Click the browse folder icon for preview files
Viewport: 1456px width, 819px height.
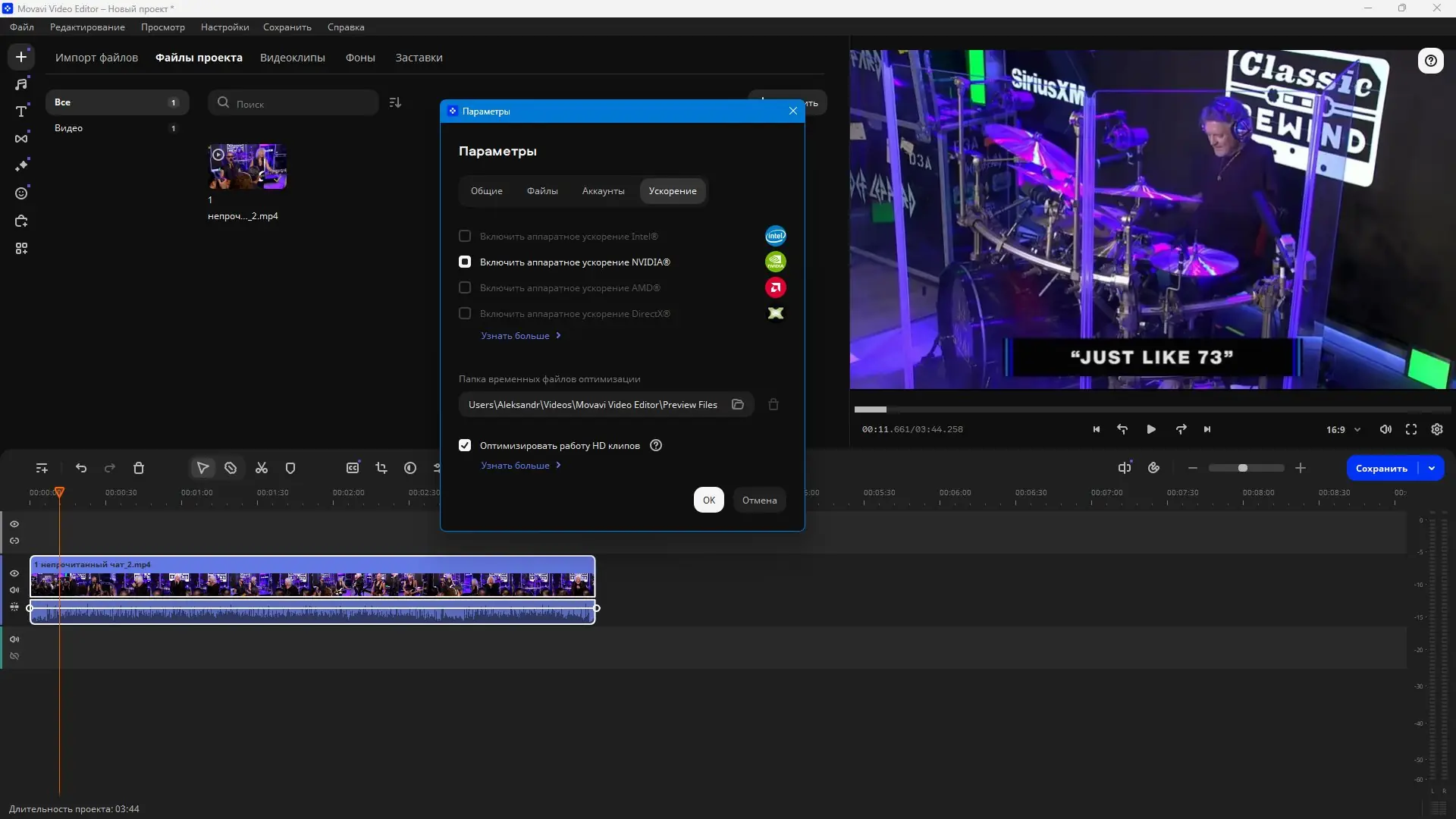(x=737, y=404)
